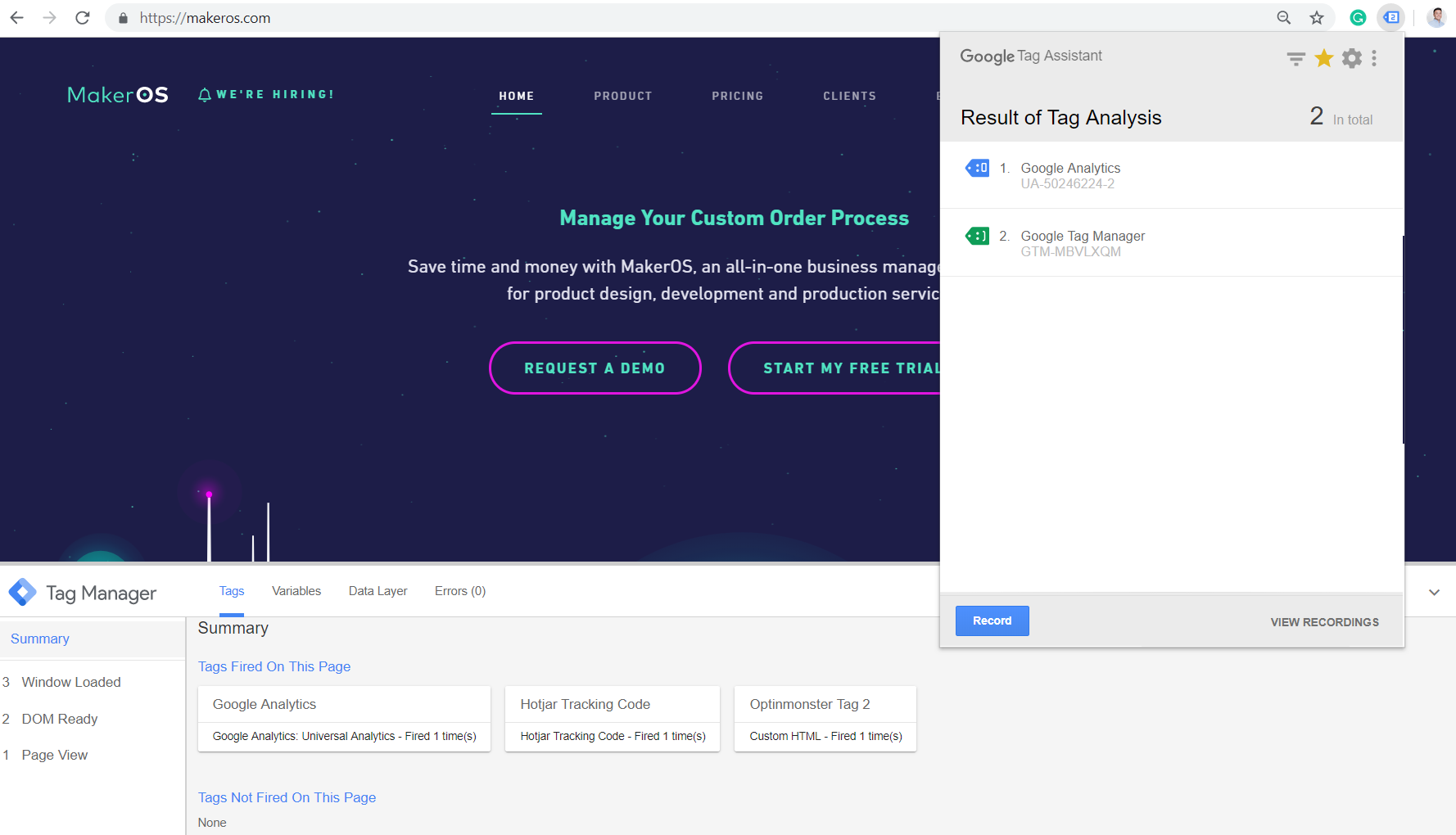Reload the makeros.com page
1456x835 pixels.
83,17
